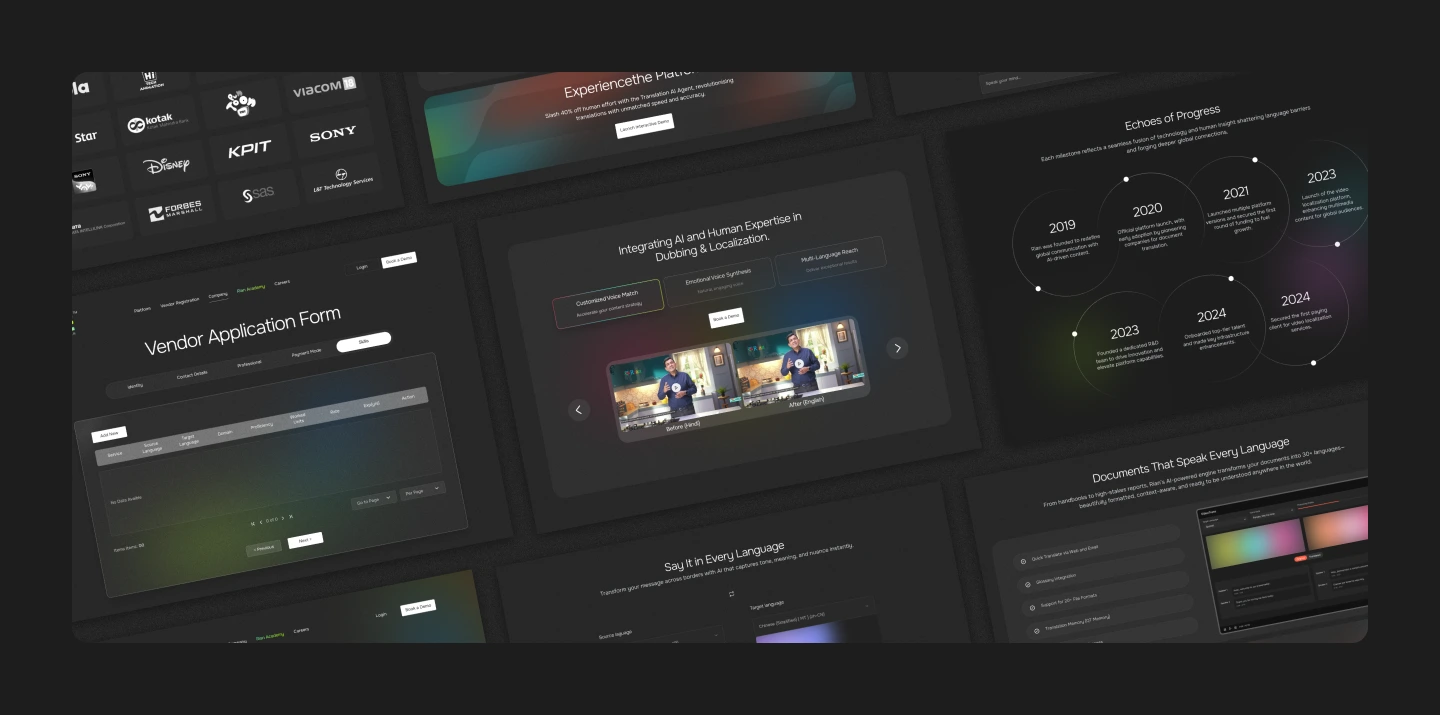Click Book a Demo beside Login on Vendor page

tap(399, 260)
